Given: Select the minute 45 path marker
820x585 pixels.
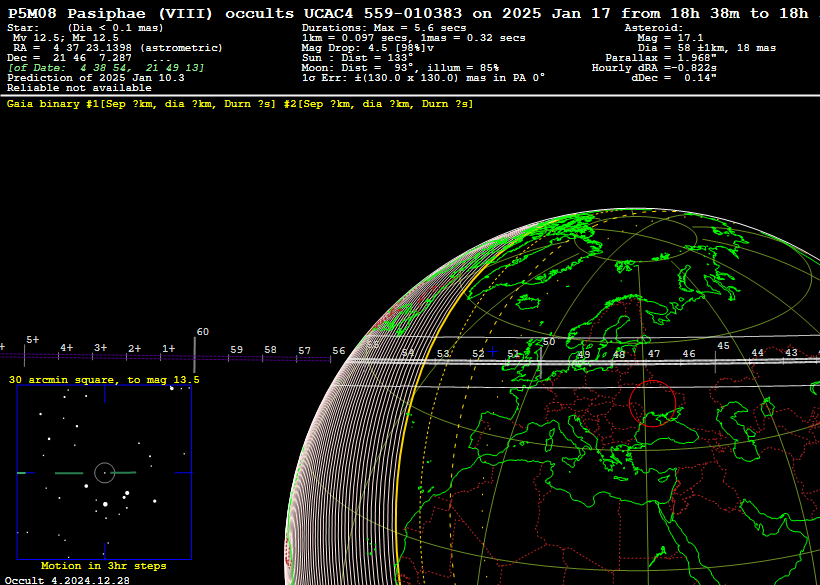Looking at the screenshot, I should point(723,346).
